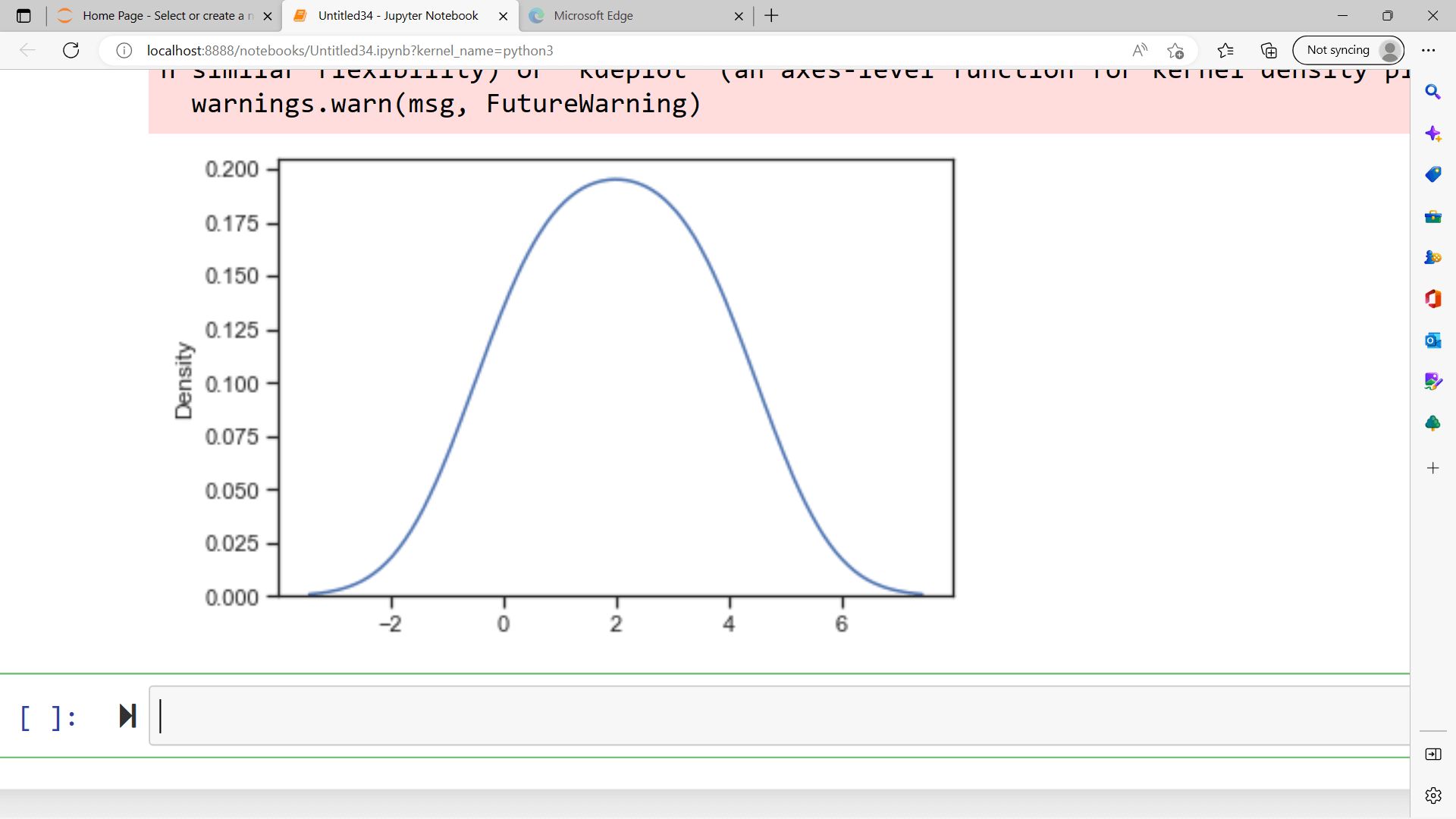This screenshot has height=819, width=1456.
Task: Click inside the empty code cell
Action: [531, 716]
